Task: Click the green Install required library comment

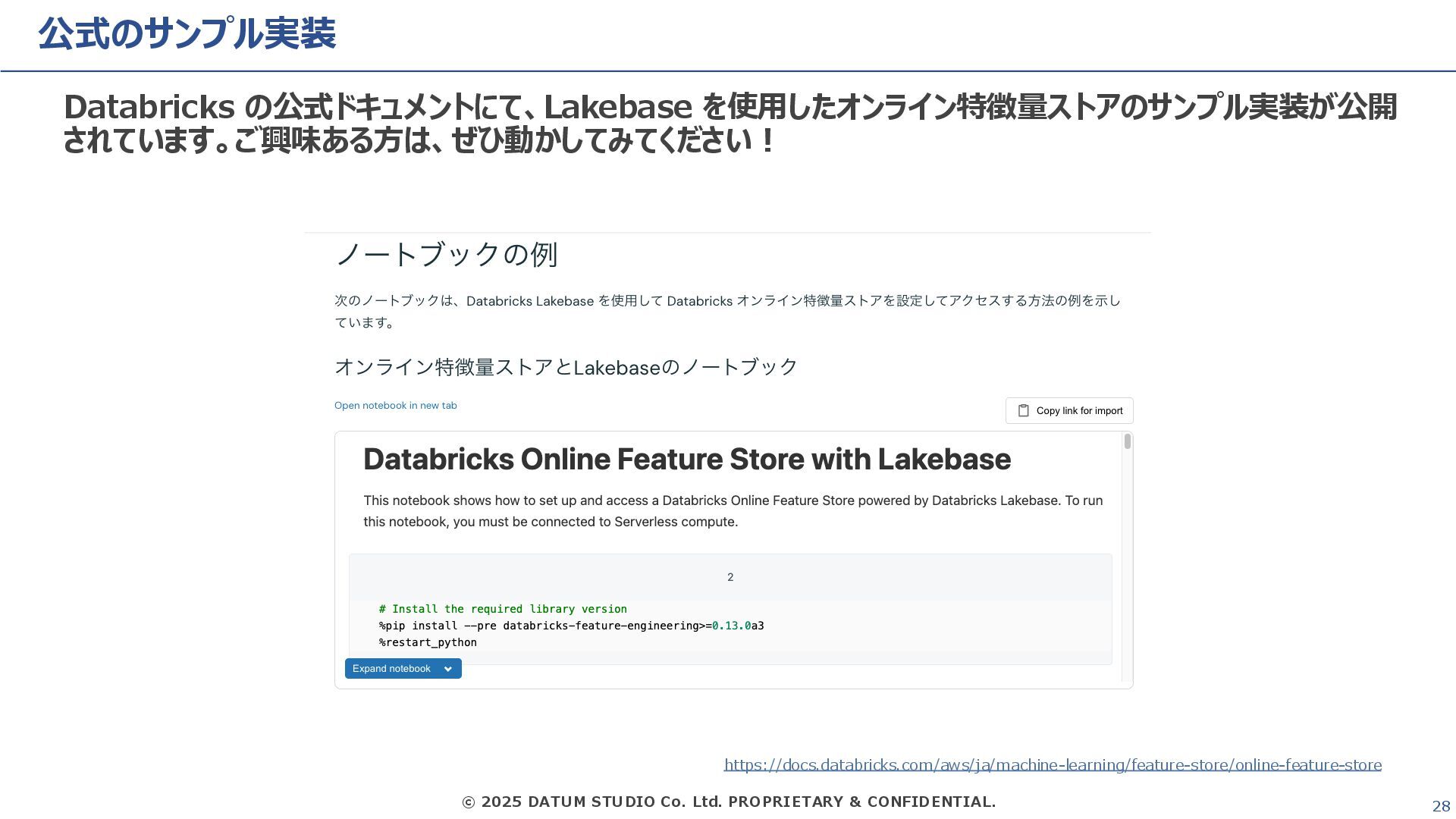Action: click(502, 609)
